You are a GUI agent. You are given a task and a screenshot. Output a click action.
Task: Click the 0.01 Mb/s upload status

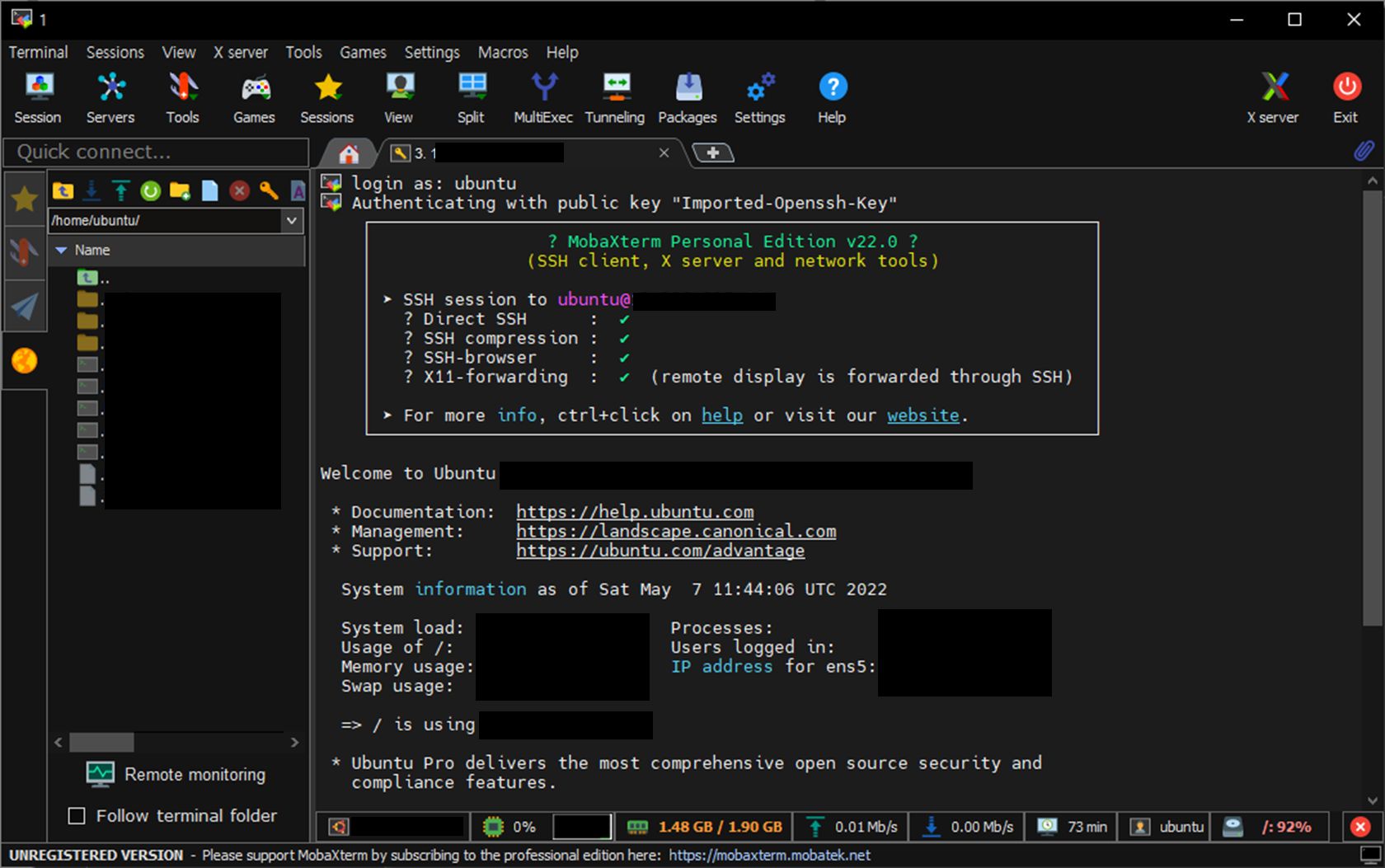click(852, 827)
